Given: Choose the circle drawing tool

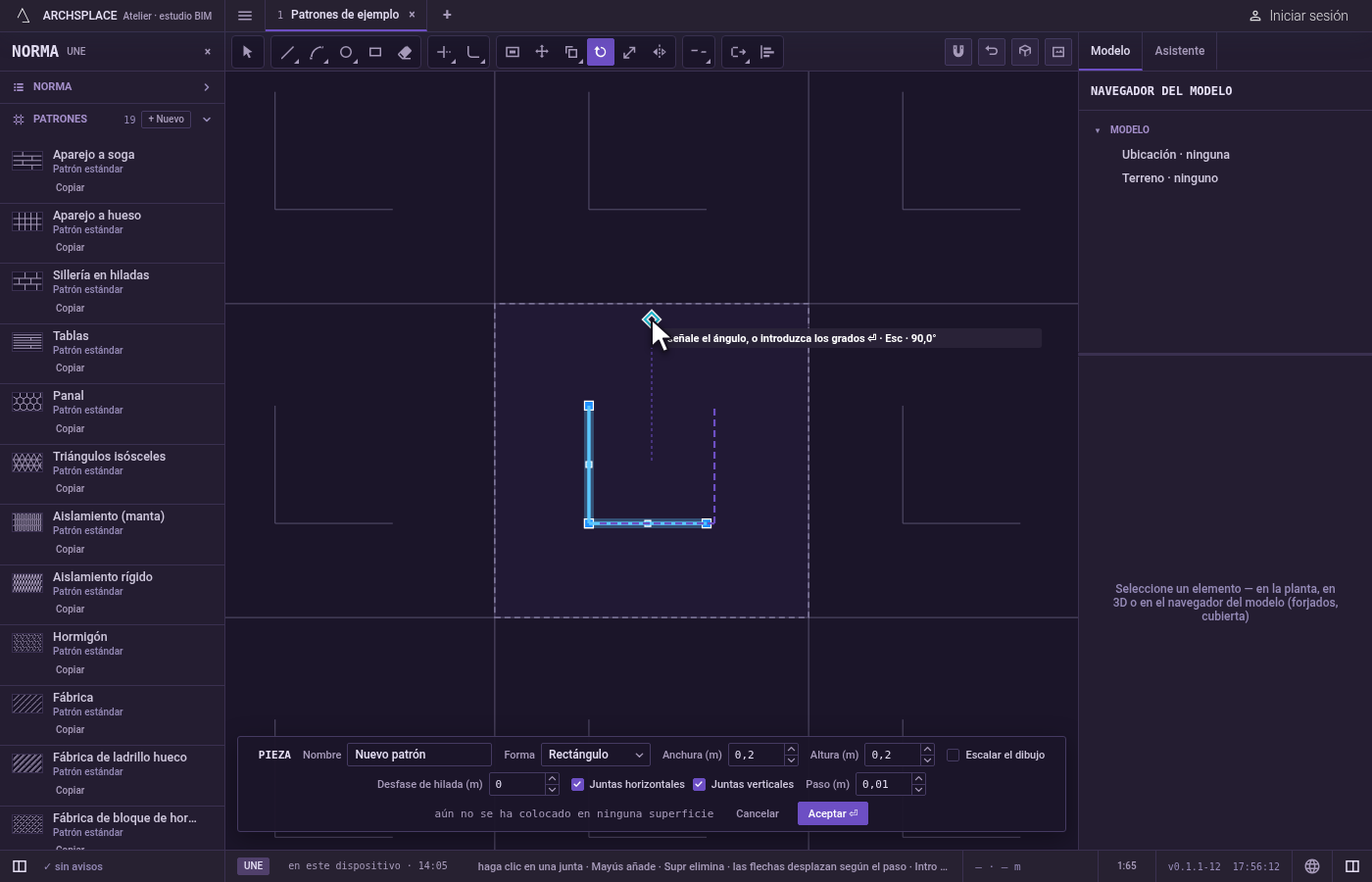Looking at the screenshot, I should pos(346,52).
